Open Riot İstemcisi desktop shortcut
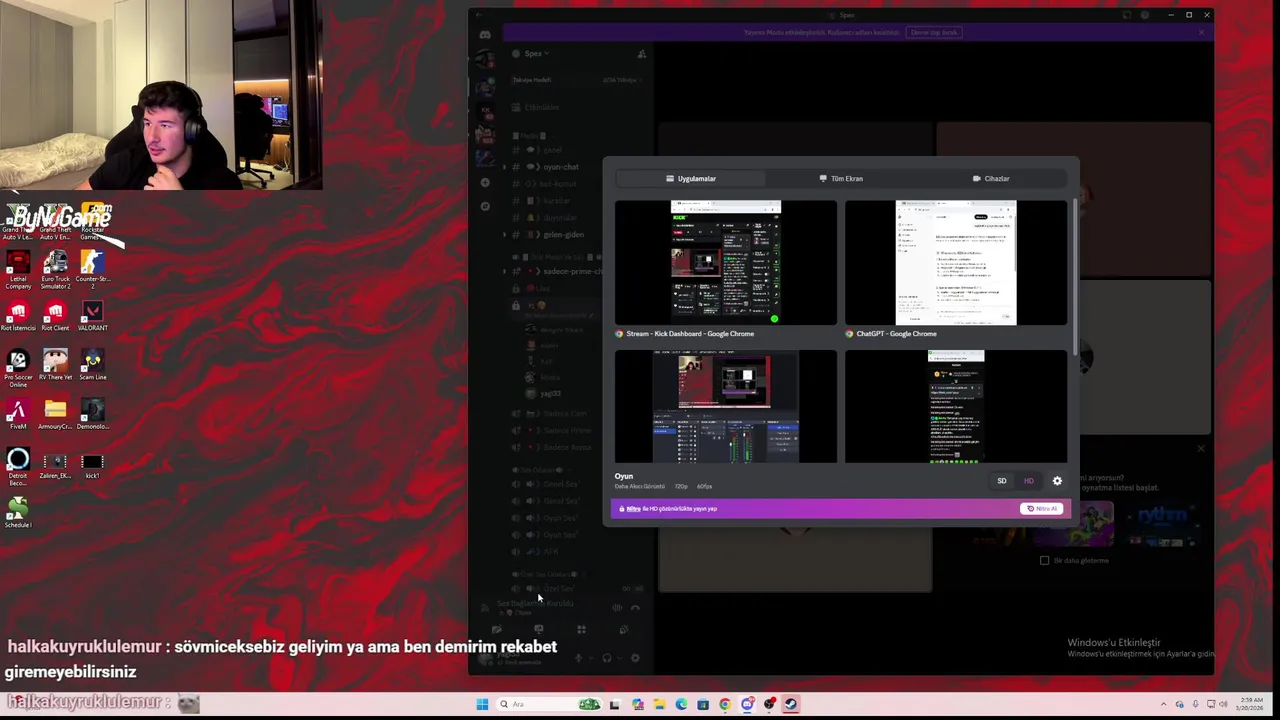Image resolution: width=1280 pixels, height=720 pixels. click(18, 316)
